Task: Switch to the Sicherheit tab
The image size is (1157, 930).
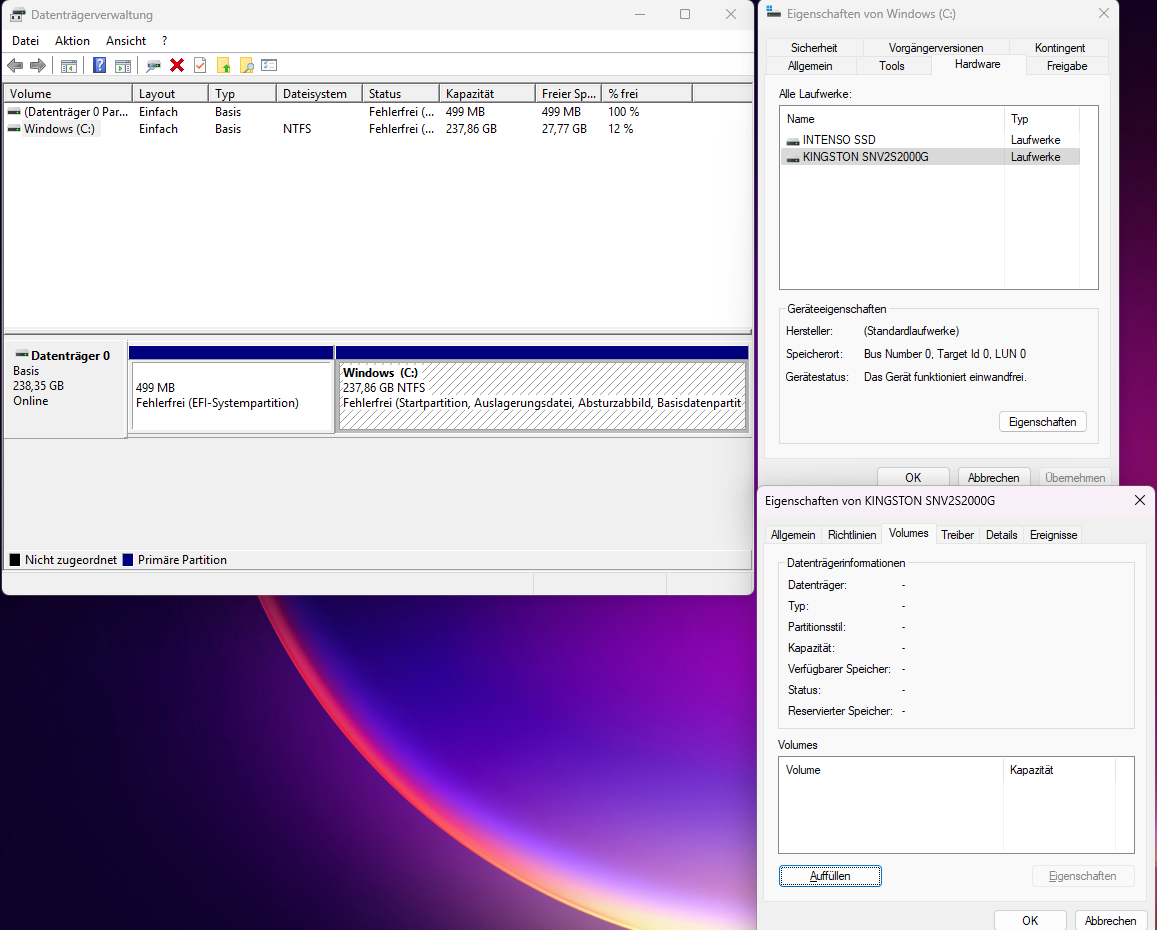Action: 814,47
